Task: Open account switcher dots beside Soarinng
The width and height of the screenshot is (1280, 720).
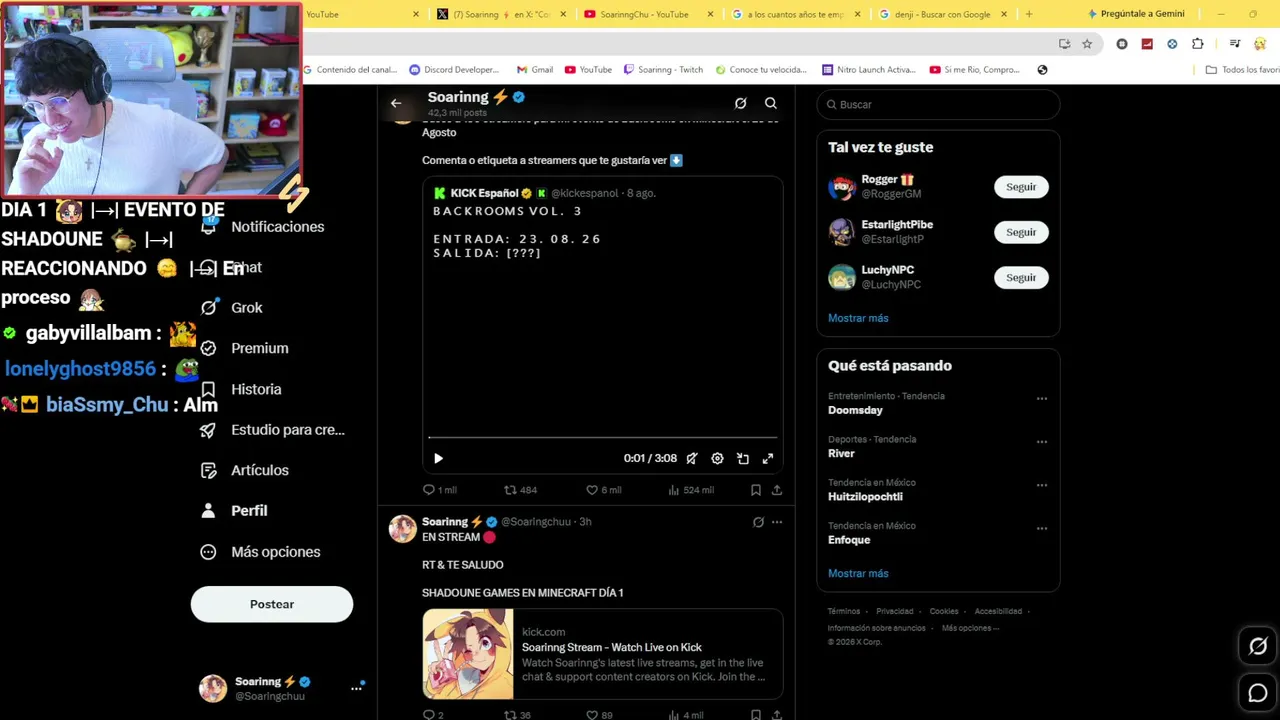Action: pos(356,688)
